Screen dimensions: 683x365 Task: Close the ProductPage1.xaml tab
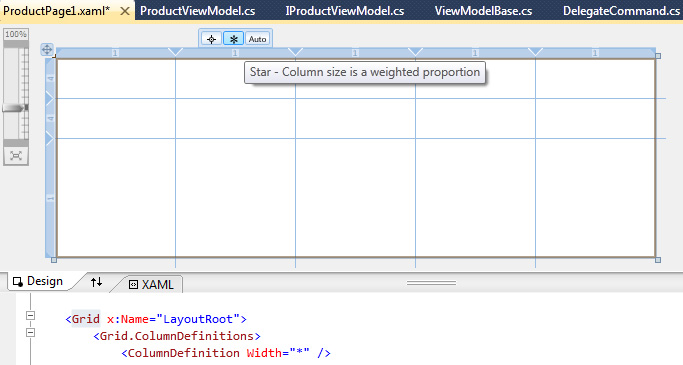(125, 11)
